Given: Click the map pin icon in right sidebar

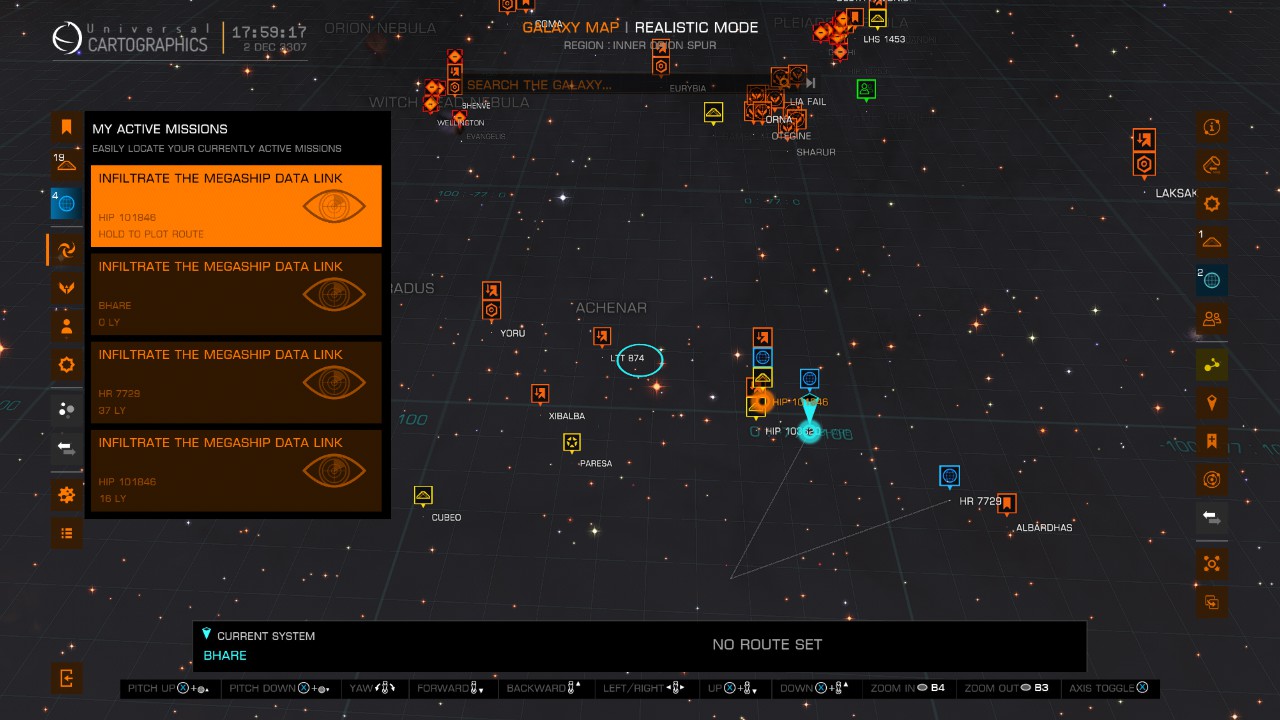Looking at the screenshot, I should [1212, 403].
